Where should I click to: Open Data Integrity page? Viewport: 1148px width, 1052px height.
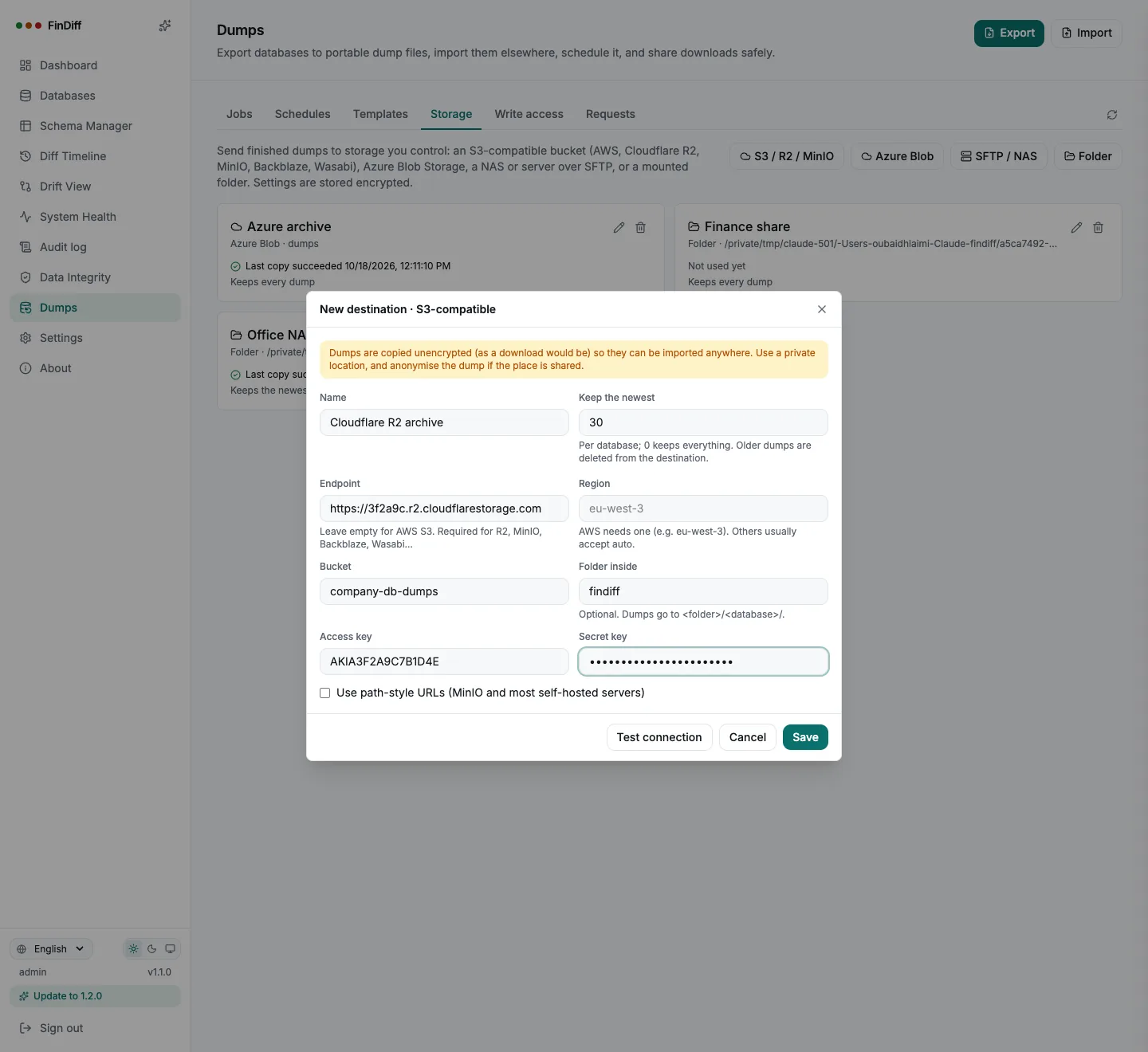(95, 277)
